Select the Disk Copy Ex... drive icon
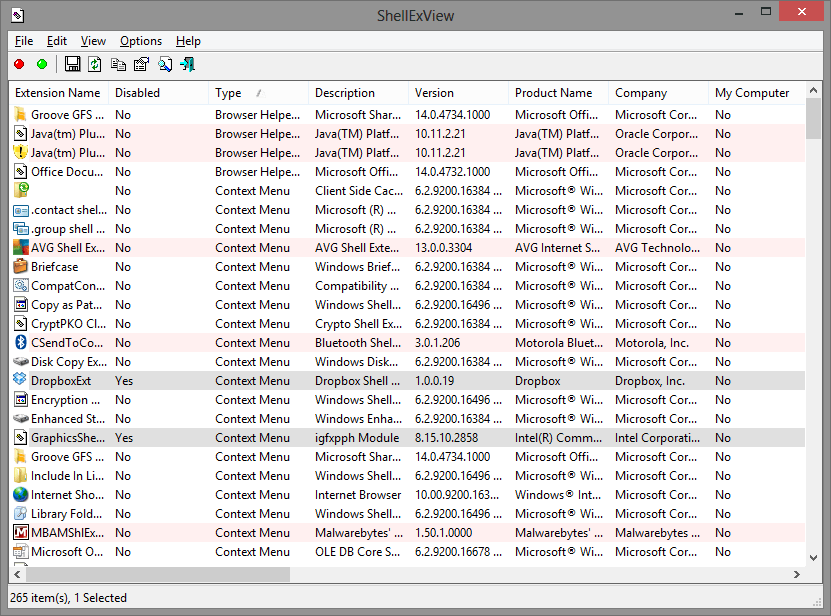 20,362
